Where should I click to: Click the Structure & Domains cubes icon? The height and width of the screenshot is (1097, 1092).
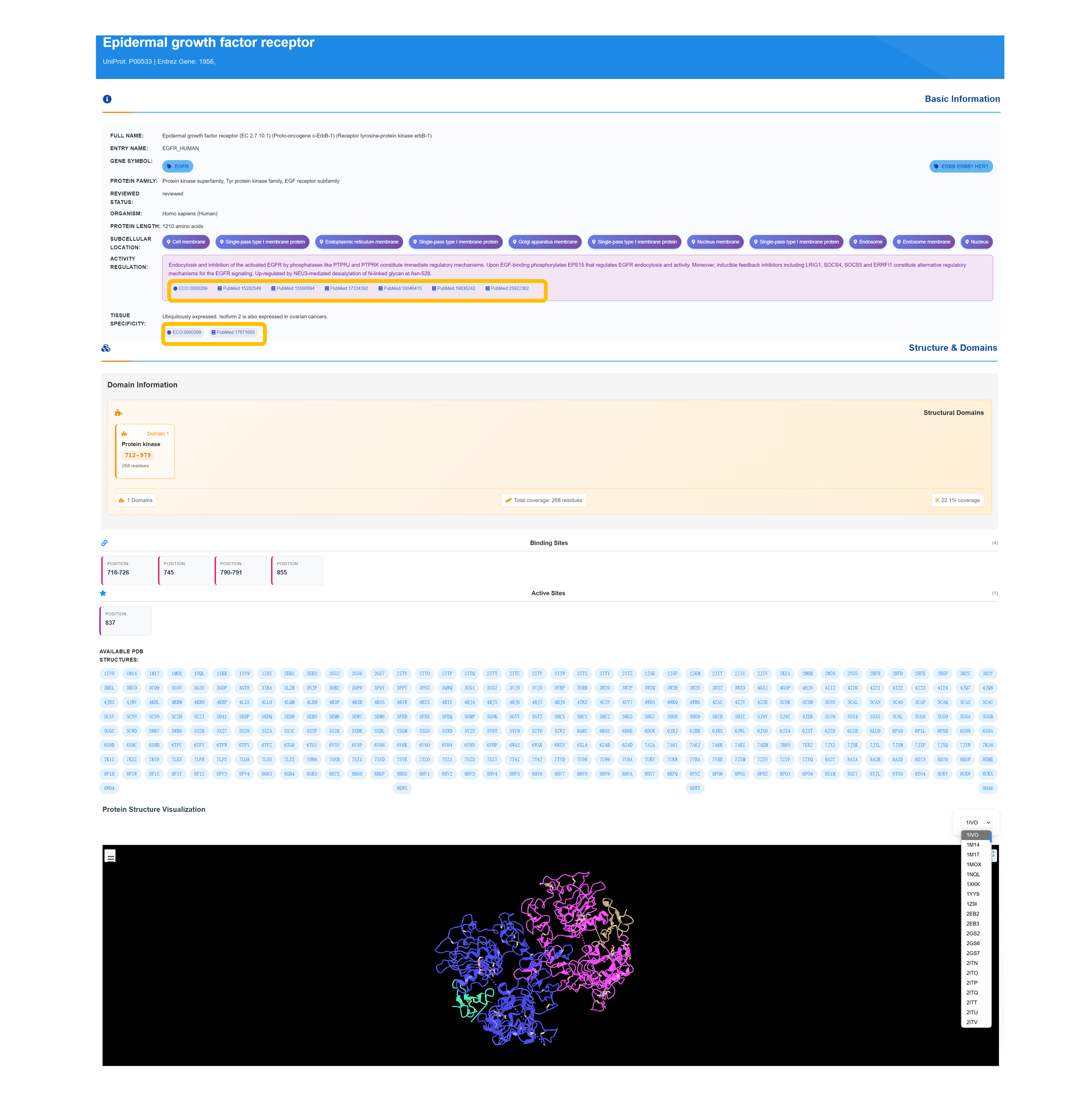(x=106, y=348)
